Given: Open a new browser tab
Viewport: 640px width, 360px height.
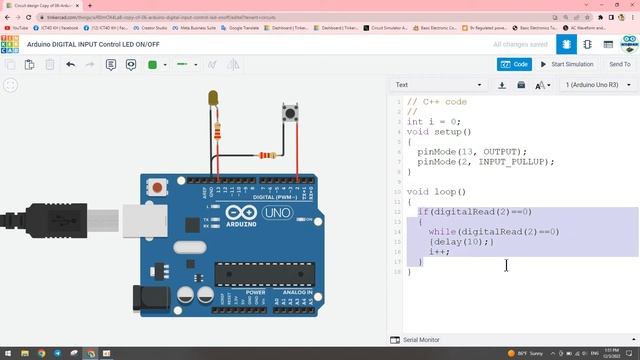Looking at the screenshot, I should (x=90, y=6).
